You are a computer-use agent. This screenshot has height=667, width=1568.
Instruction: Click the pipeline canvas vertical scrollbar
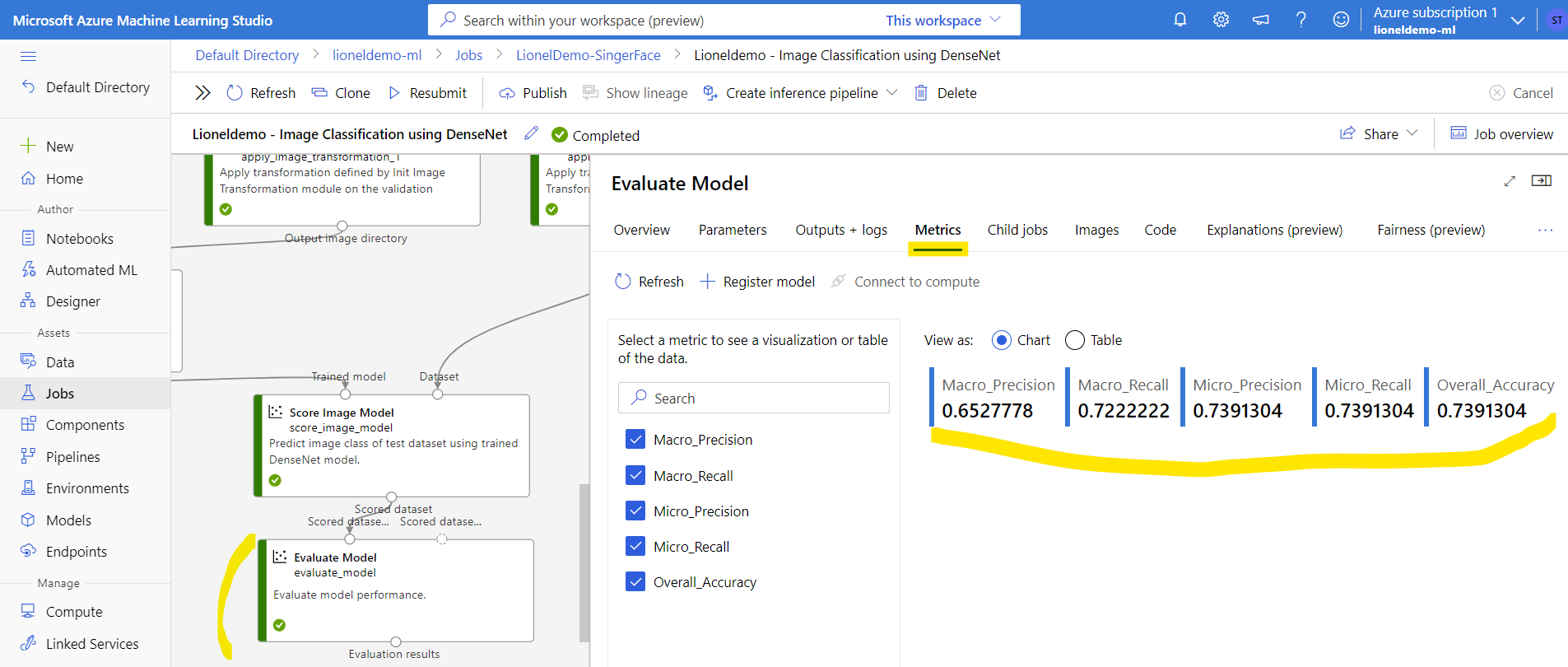coord(584,562)
